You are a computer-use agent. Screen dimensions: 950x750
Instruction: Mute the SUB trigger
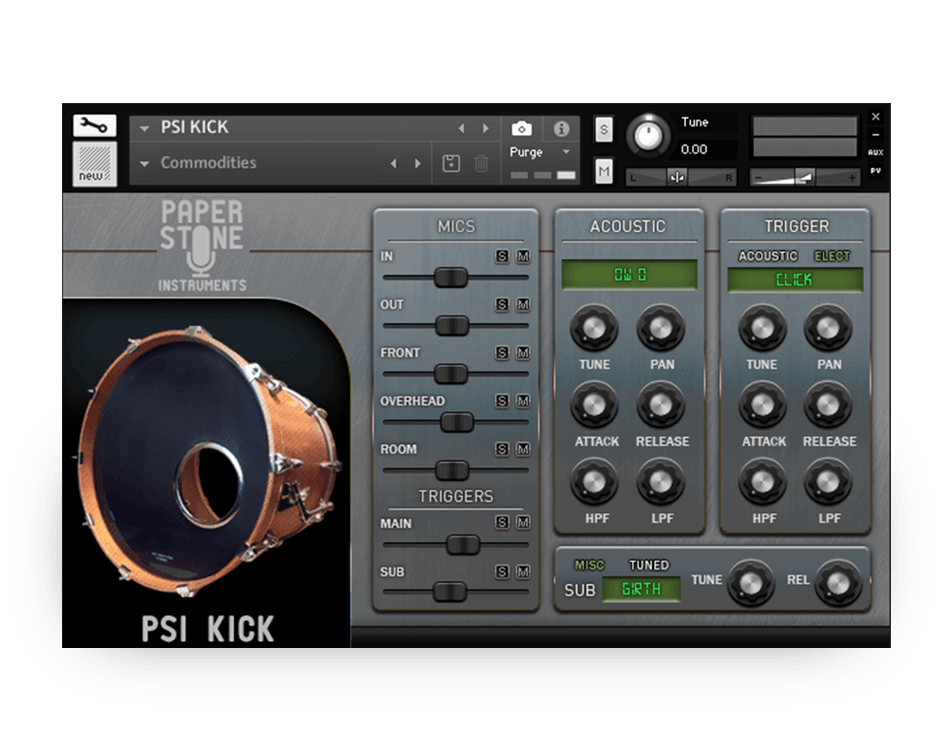pyautogui.click(x=523, y=571)
